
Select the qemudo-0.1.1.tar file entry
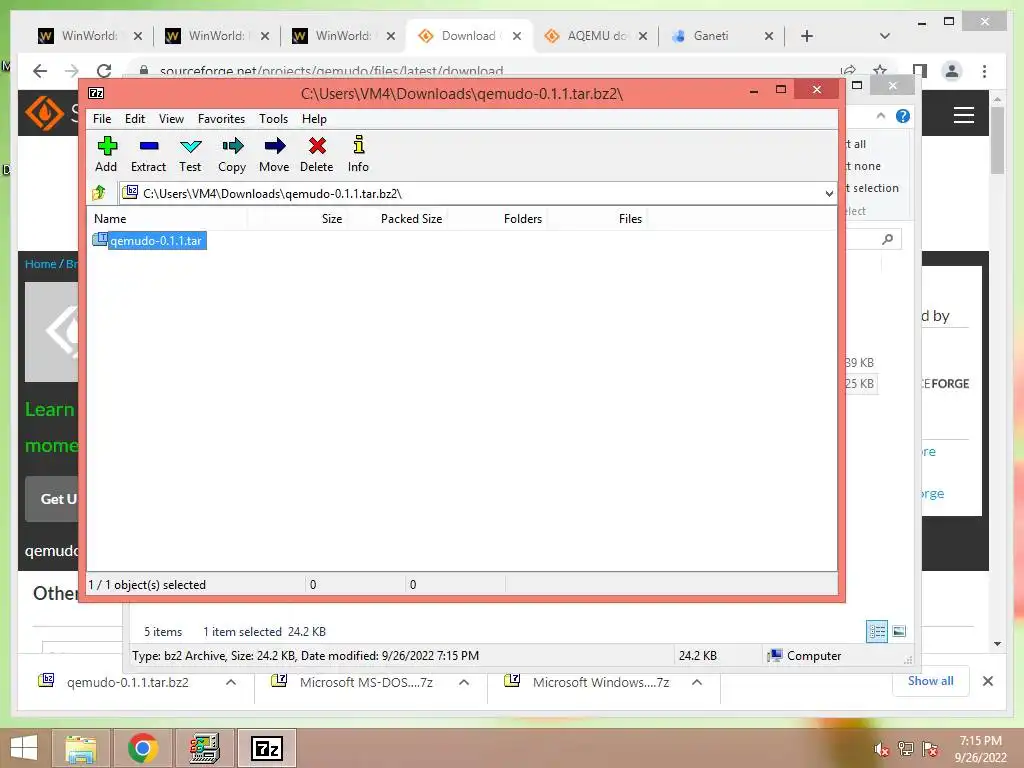tap(150, 240)
